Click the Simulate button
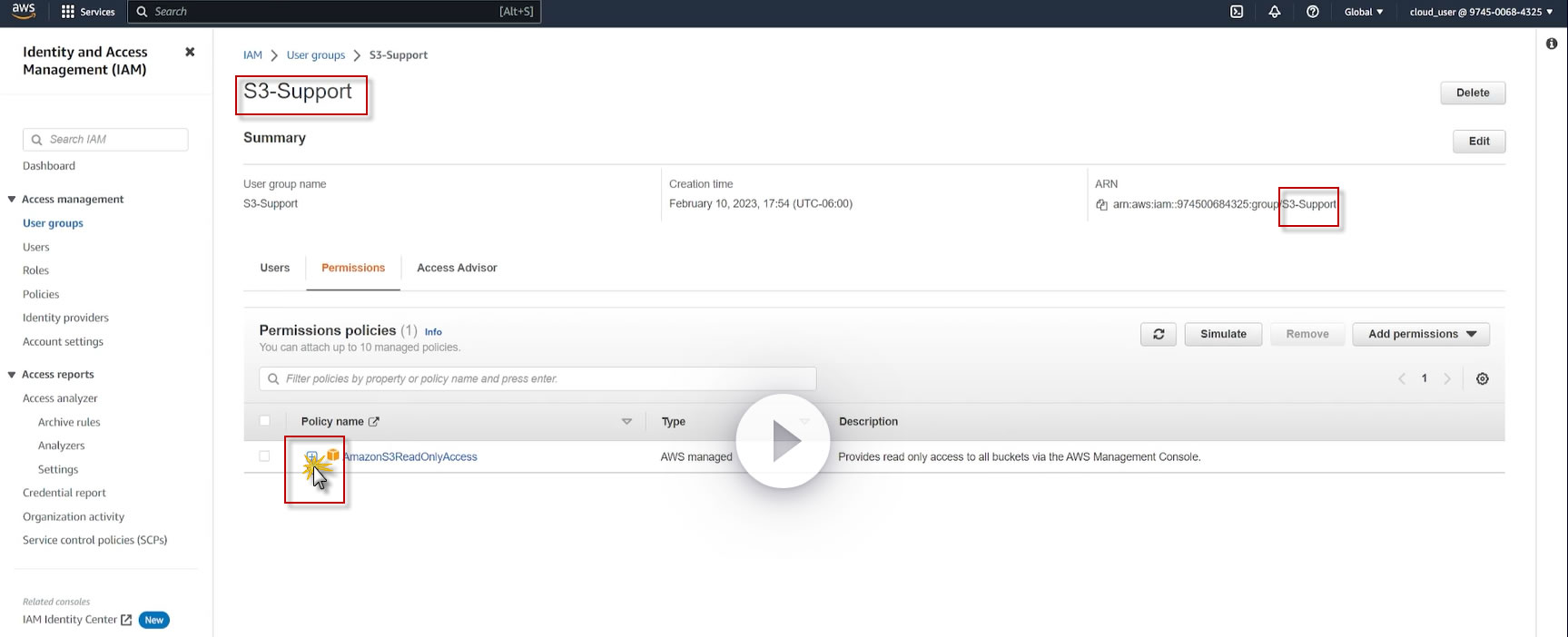 click(x=1223, y=334)
